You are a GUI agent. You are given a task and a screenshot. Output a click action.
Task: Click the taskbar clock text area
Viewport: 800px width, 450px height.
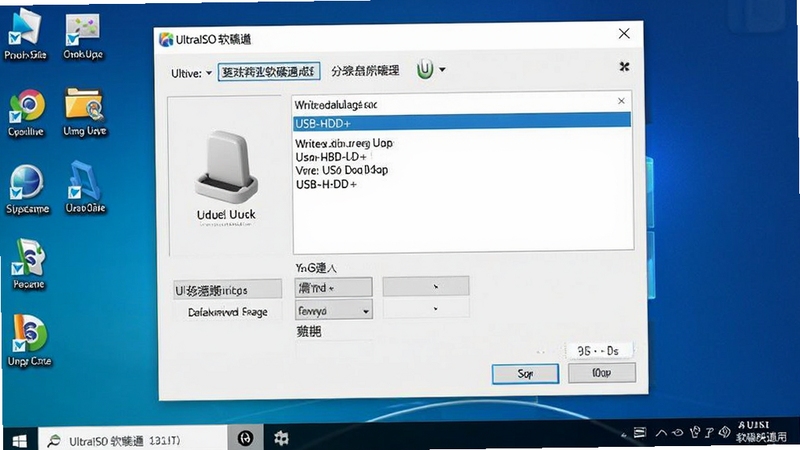(x=760, y=432)
